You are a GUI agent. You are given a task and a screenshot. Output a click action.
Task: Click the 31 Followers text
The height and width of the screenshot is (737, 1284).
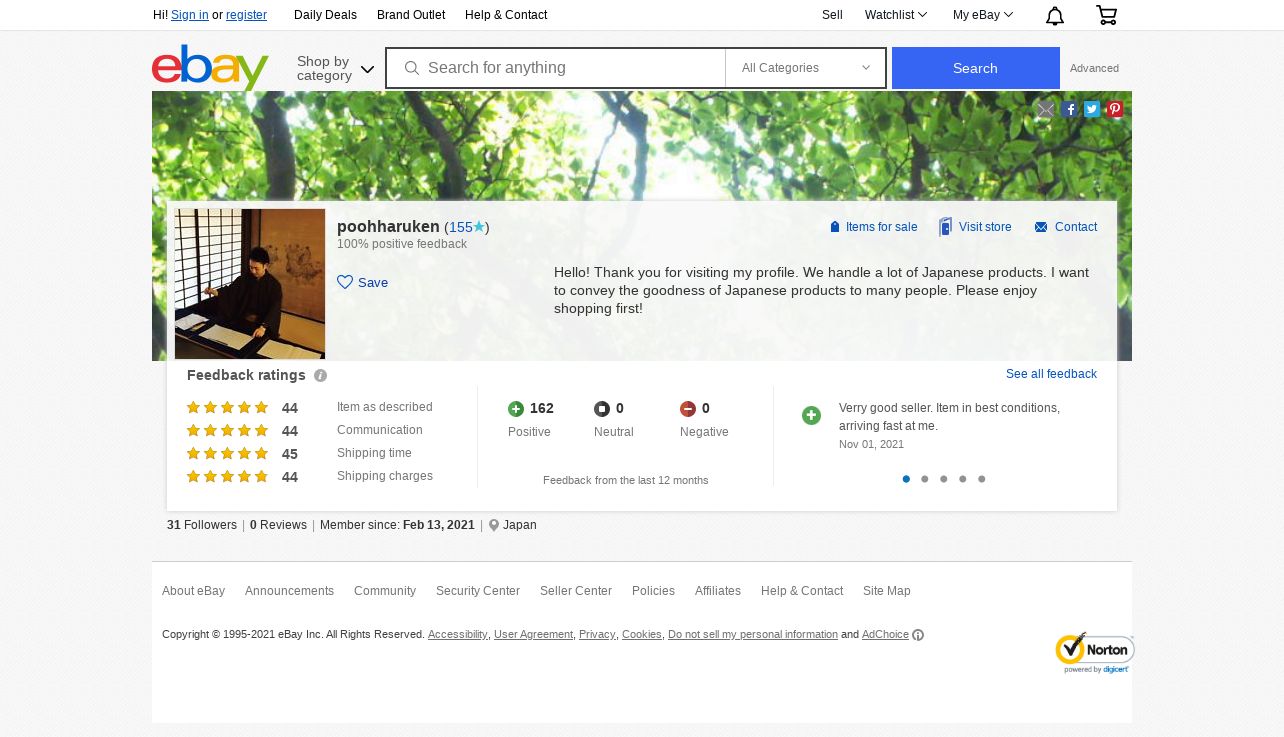click(x=202, y=525)
